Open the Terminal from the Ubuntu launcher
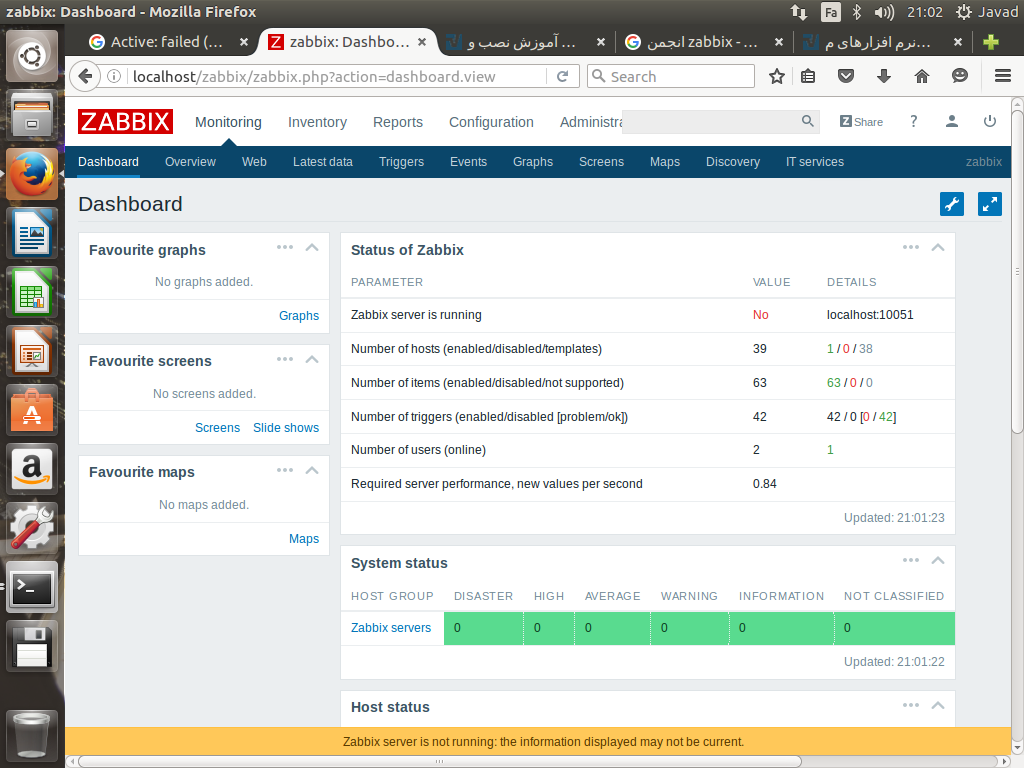Image resolution: width=1024 pixels, height=768 pixels. tap(32, 587)
